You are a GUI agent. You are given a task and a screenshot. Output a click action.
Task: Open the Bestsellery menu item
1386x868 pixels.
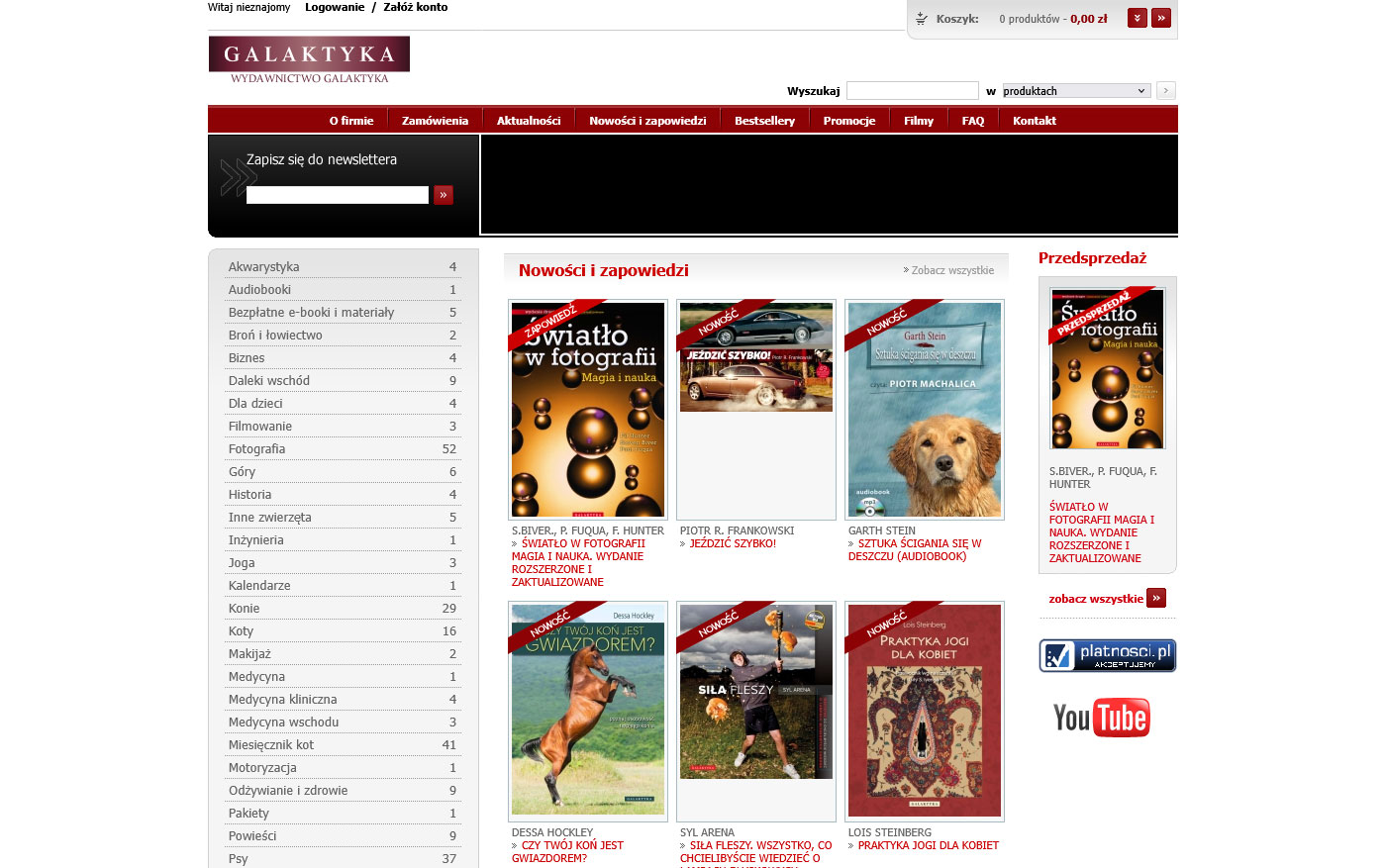pyautogui.click(x=764, y=121)
